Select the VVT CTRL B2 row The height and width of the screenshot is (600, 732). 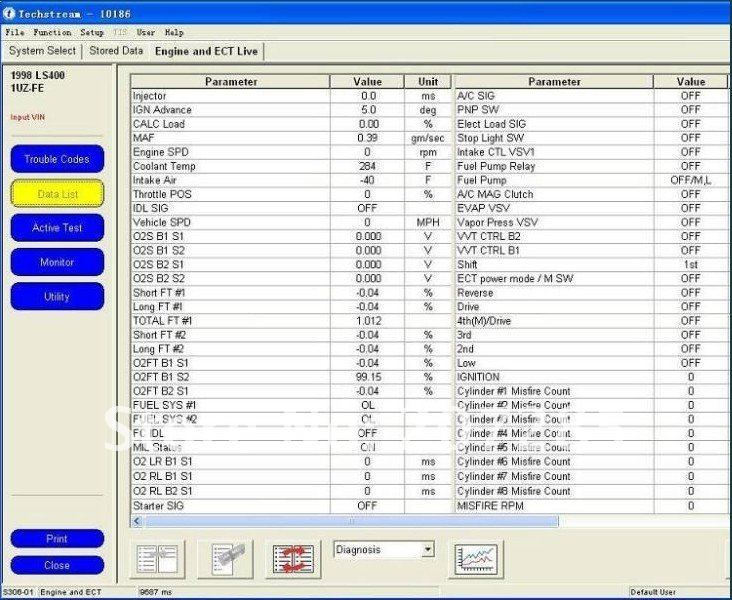coord(591,236)
